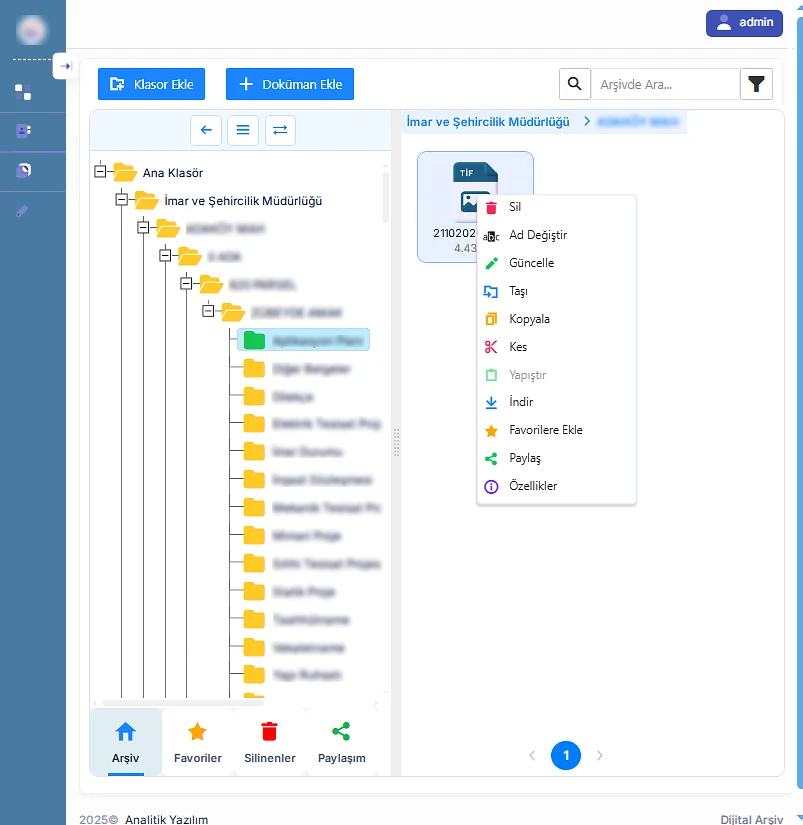Download the file with İndir
The height and width of the screenshot is (825, 803).
pos(556,402)
